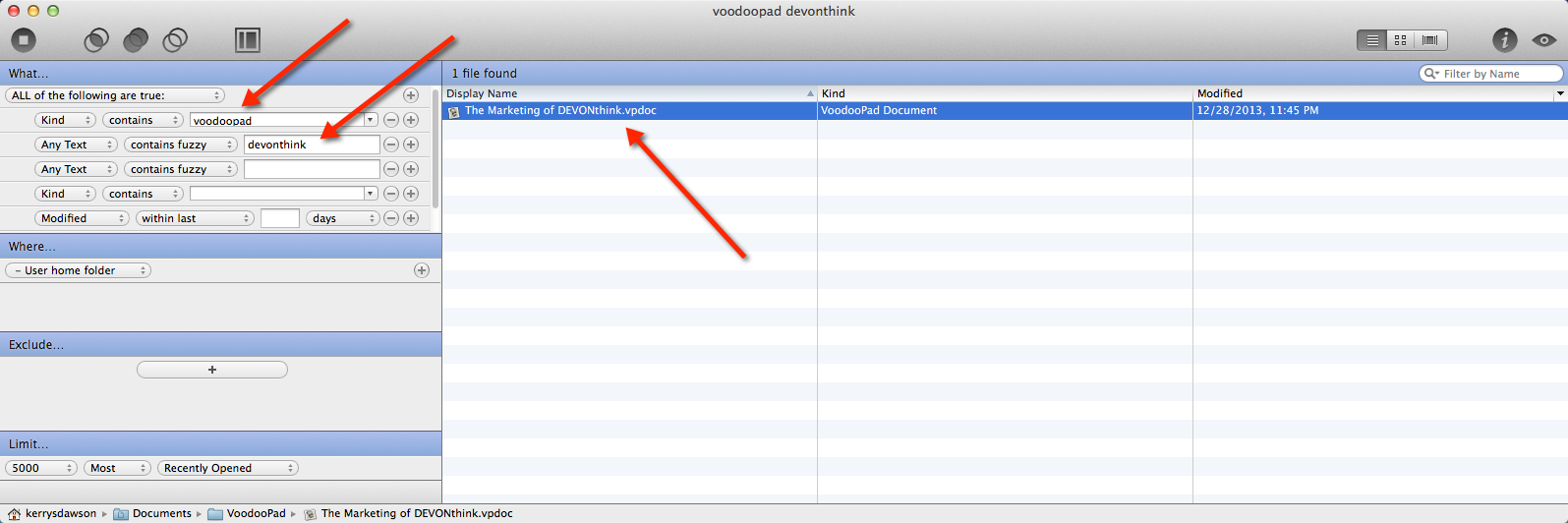Add row after Modified criterion
The width and height of the screenshot is (1568, 523).
pyautogui.click(x=411, y=218)
